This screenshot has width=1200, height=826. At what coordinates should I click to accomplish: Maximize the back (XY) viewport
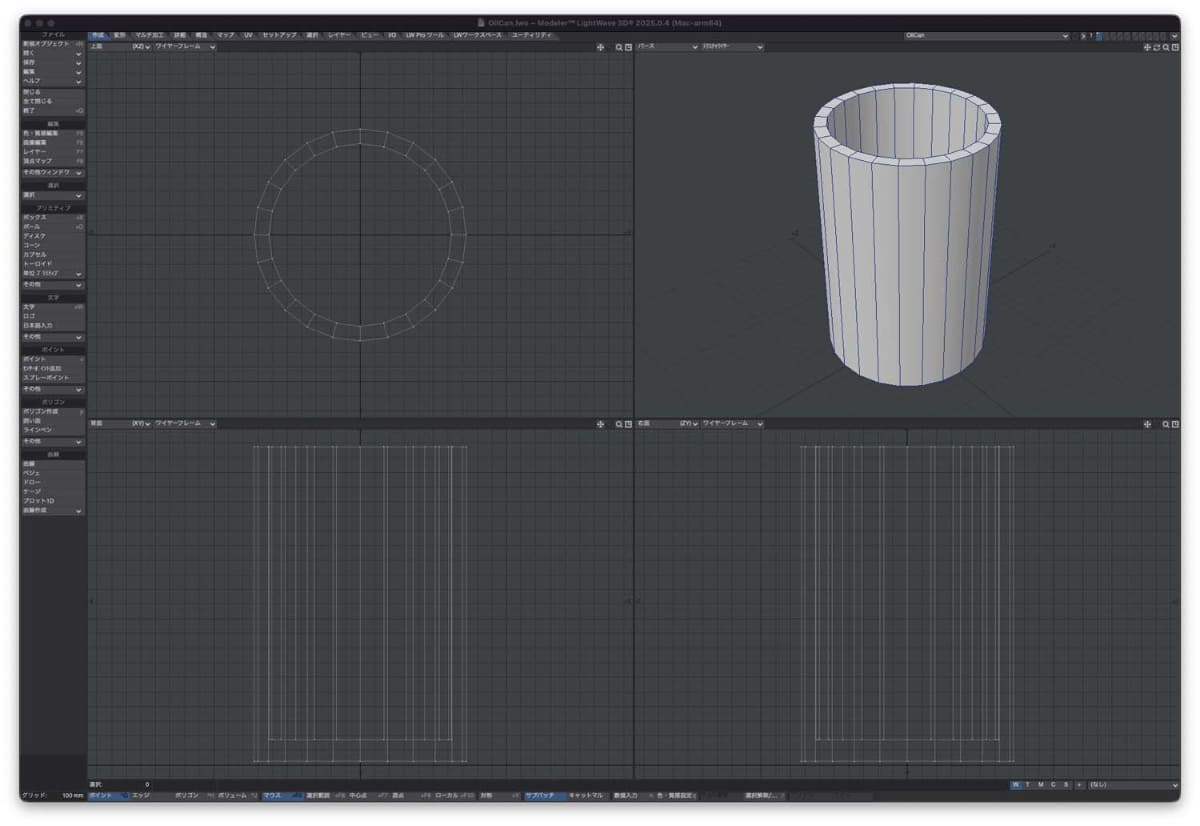628,424
